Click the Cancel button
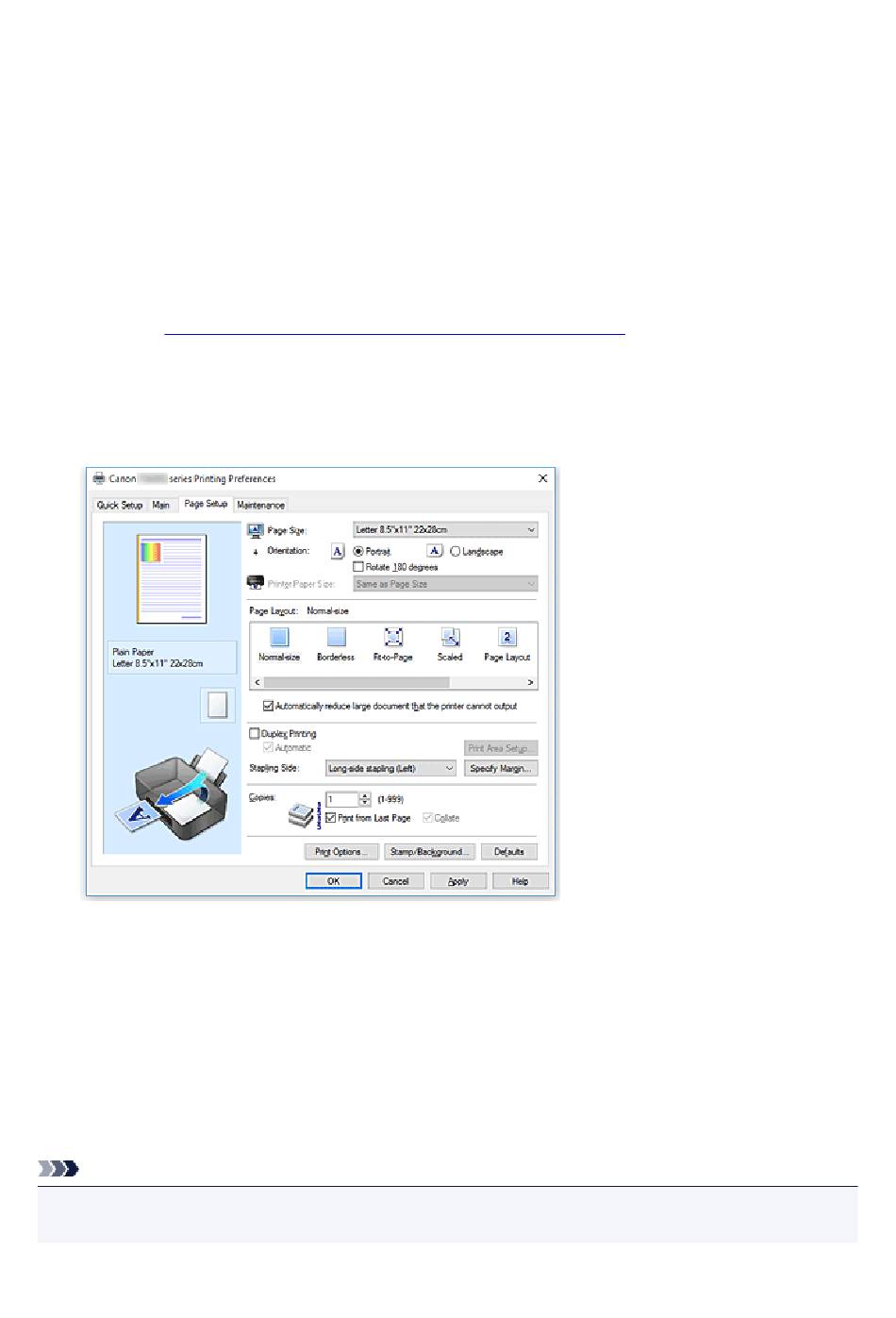Image resolution: width=896 pixels, height=1318 pixels. [x=396, y=881]
